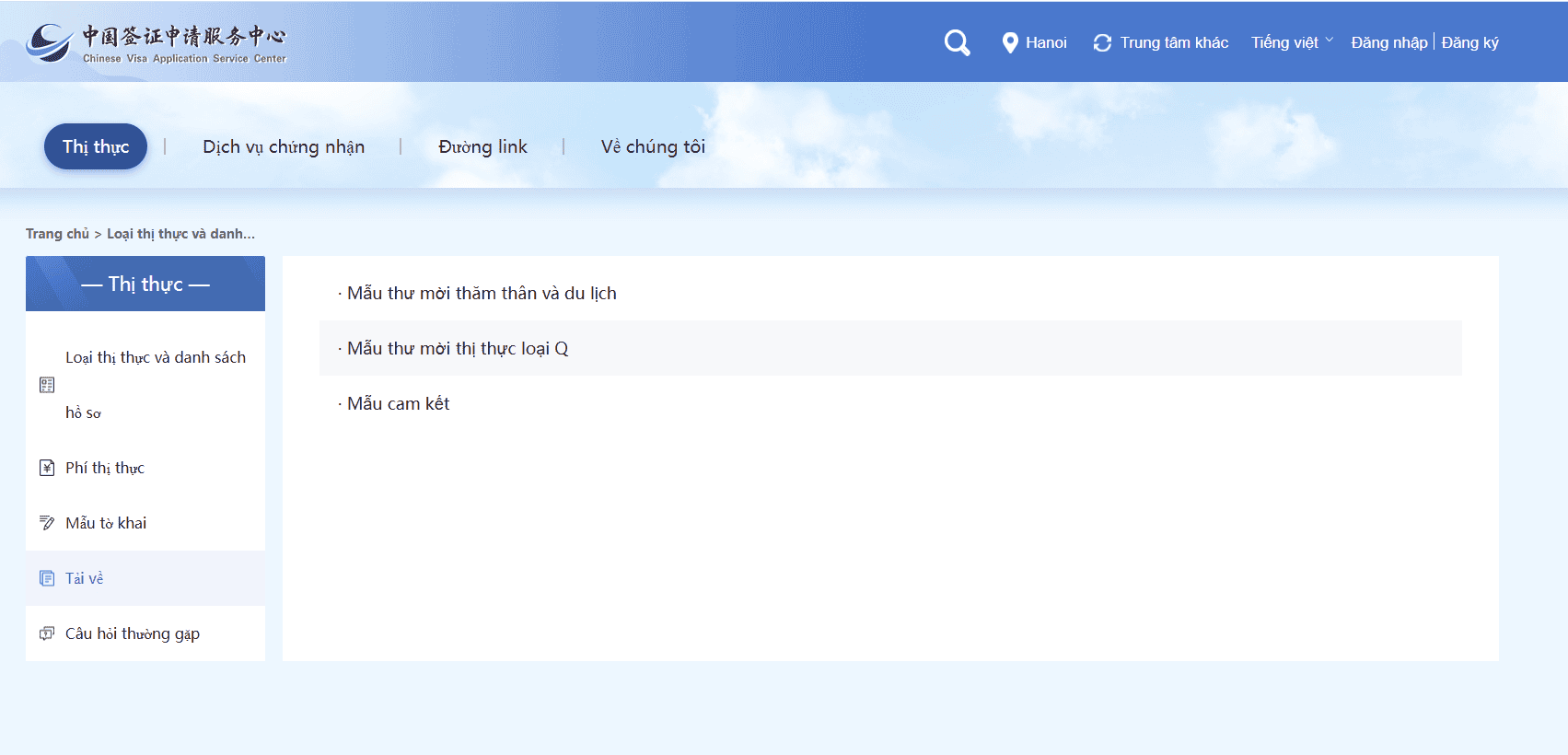Open Mẫu thư mời thăm thân và du lịch

point(482,293)
